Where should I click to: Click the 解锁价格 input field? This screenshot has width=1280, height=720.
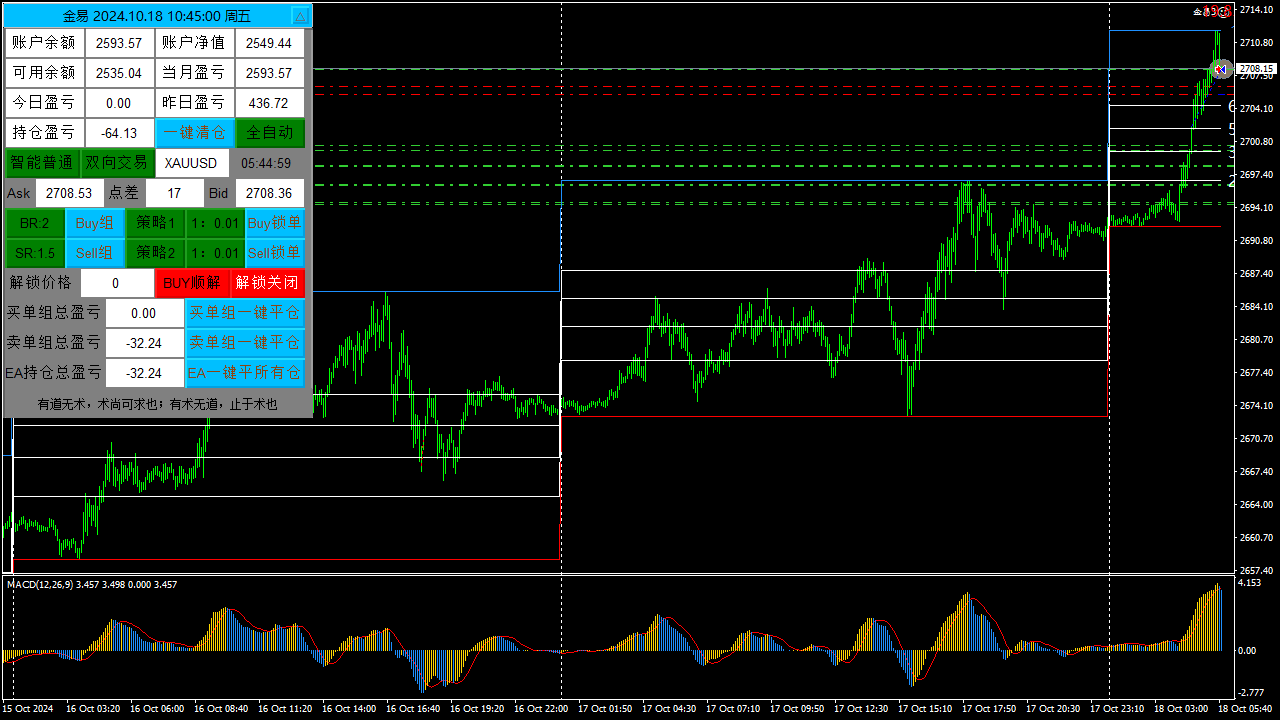[117, 283]
